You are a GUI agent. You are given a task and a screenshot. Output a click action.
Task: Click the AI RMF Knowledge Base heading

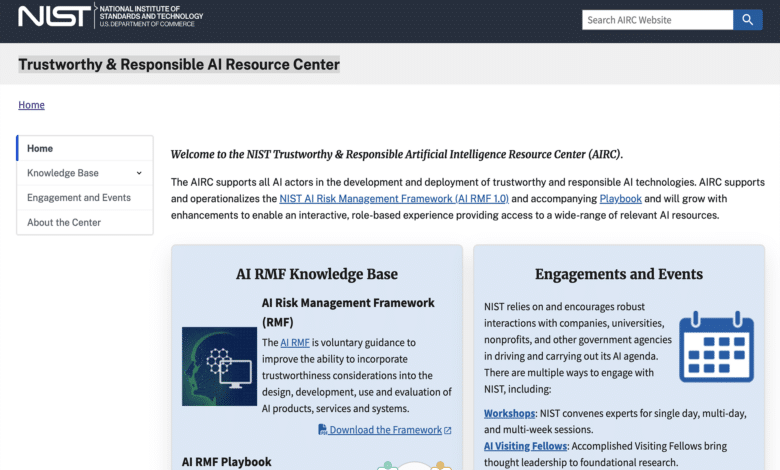(x=317, y=274)
